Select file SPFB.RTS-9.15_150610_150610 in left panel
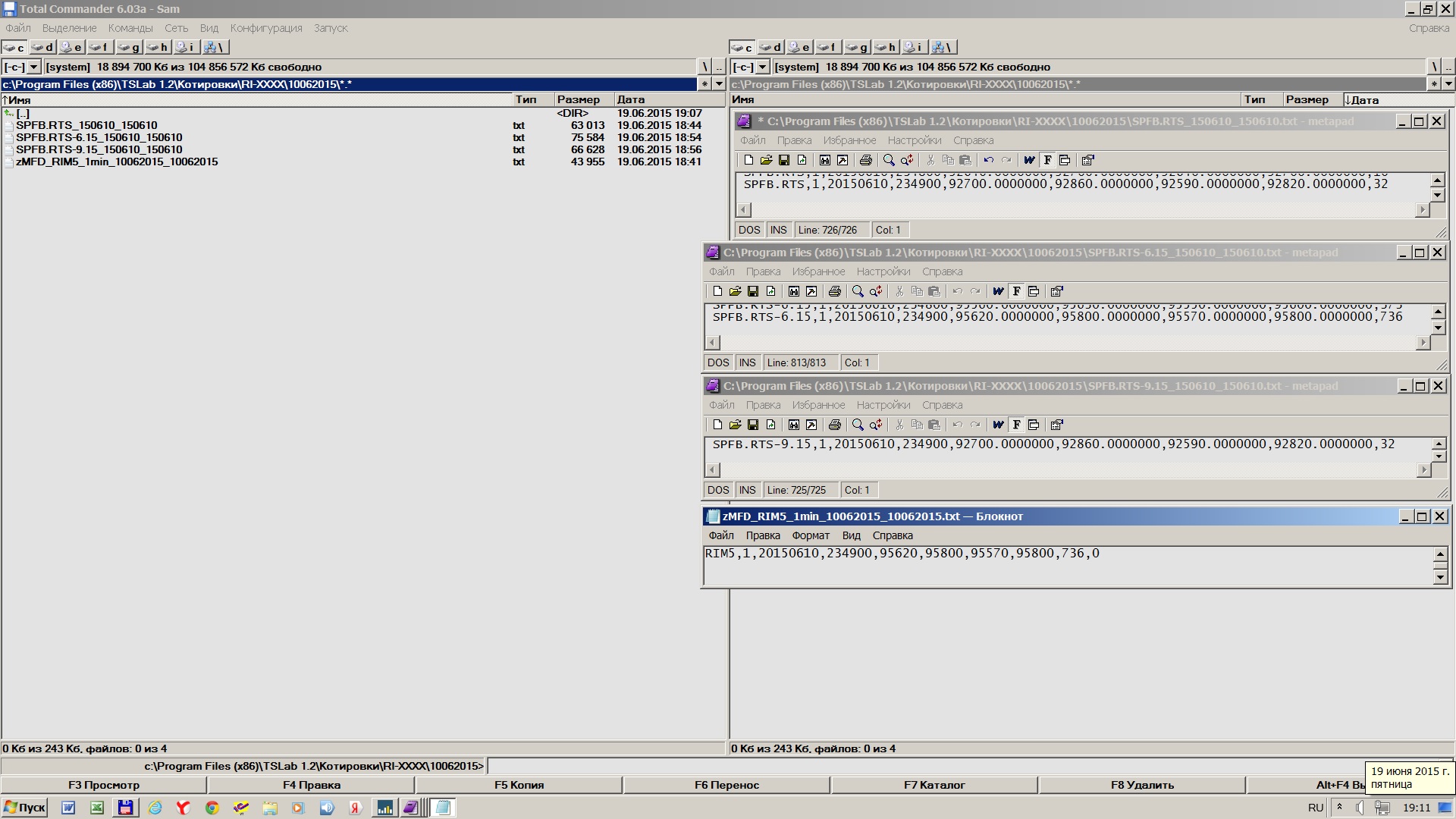This screenshot has width=1456, height=819. coord(99,149)
